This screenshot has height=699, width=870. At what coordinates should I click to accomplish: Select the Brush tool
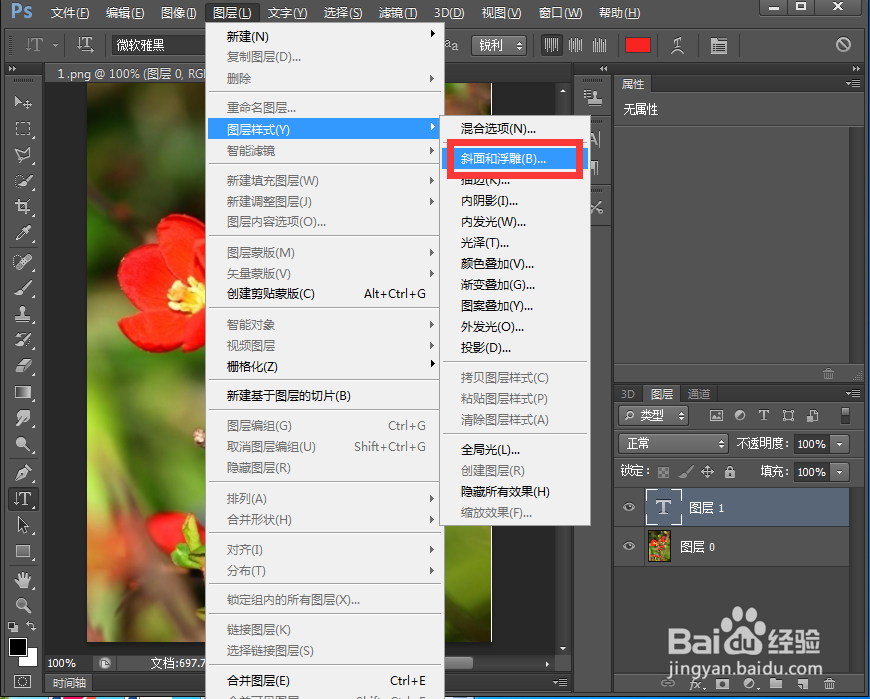[x=23, y=288]
